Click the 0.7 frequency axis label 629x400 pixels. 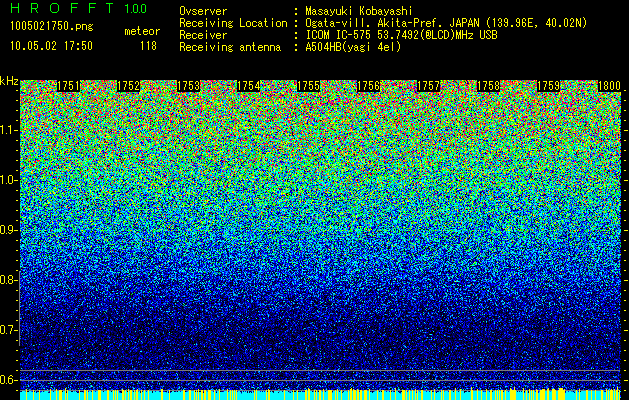[x=8, y=330]
